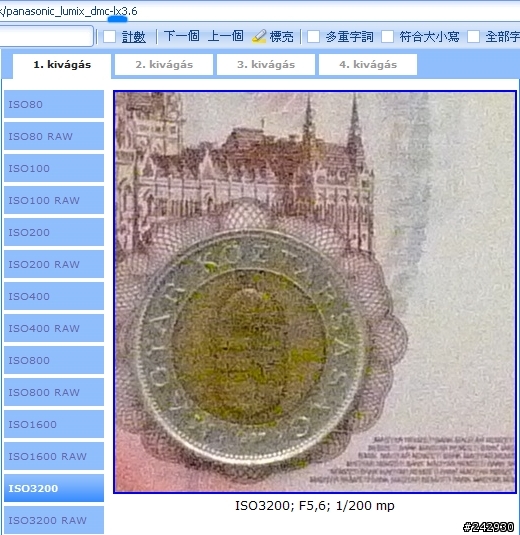This screenshot has height=535, width=520.
Task: Focus the find text input field
Action: click(x=46, y=36)
